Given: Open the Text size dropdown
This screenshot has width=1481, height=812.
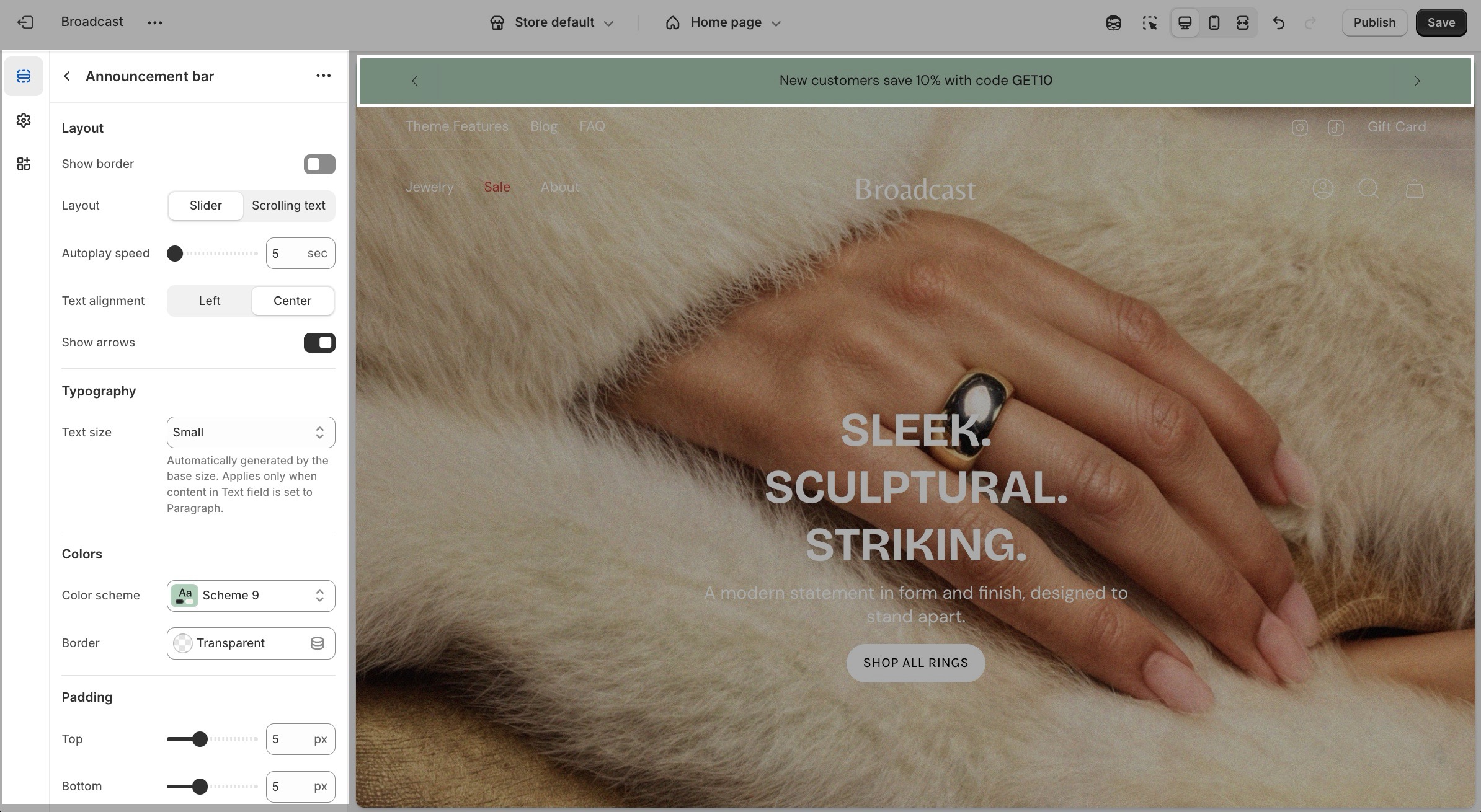Looking at the screenshot, I should 251,433.
